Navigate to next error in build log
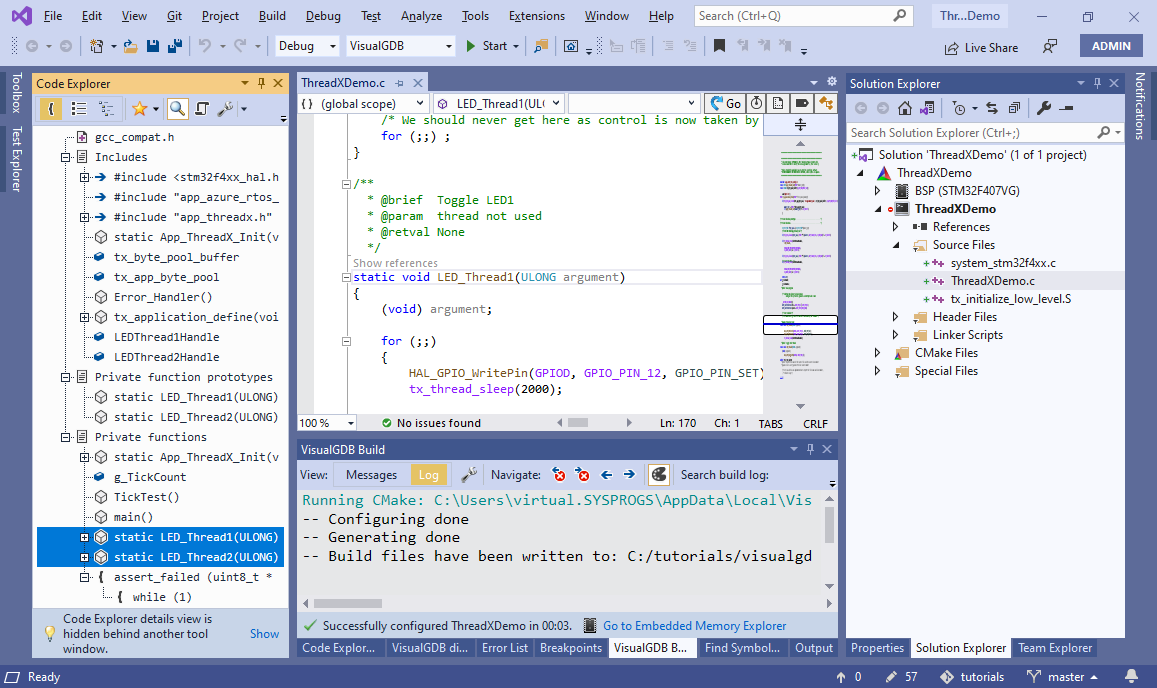 point(582,475)
